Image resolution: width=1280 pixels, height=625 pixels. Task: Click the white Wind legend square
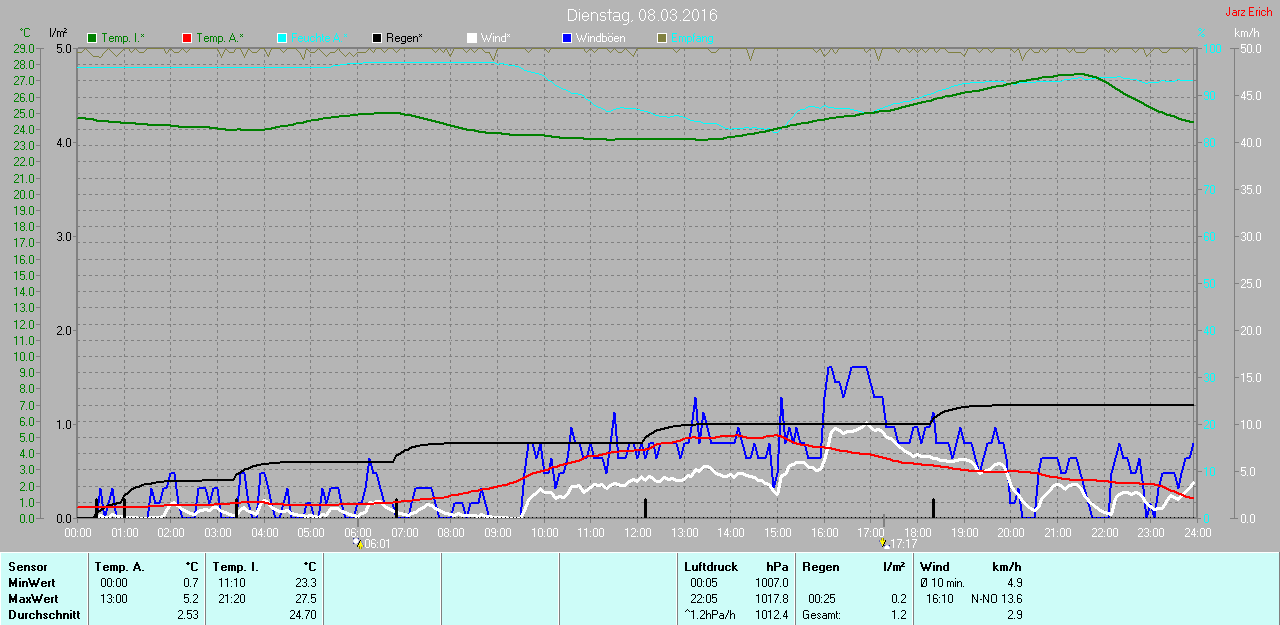[472, 38]
